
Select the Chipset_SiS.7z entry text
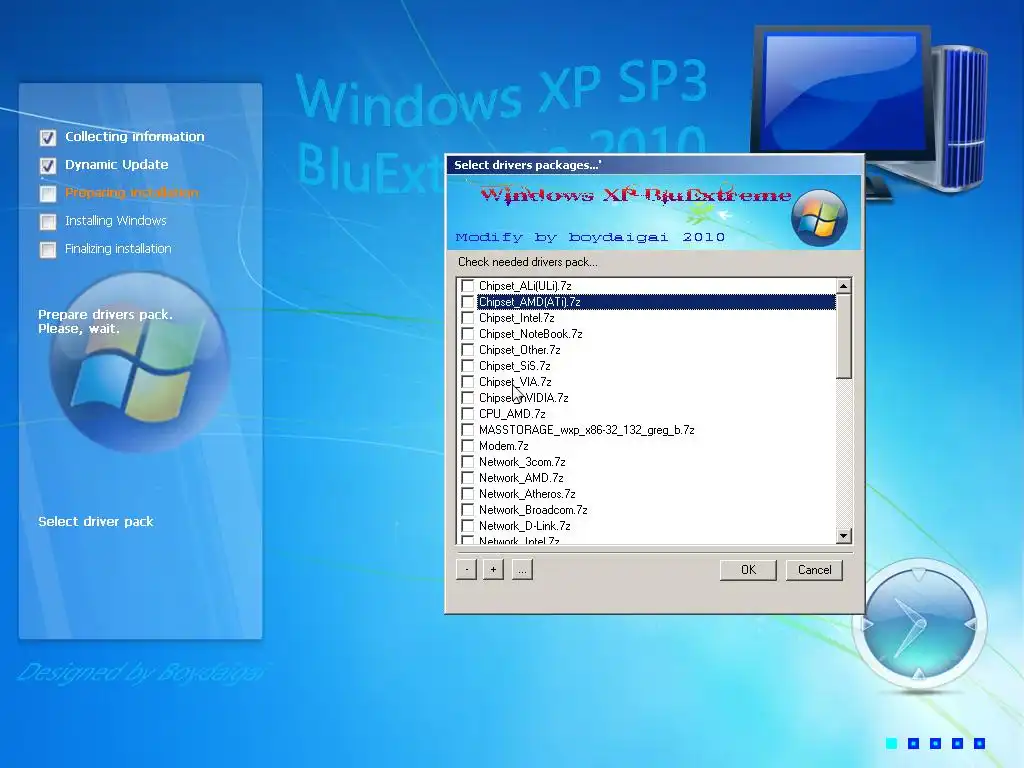coord(515,366)
